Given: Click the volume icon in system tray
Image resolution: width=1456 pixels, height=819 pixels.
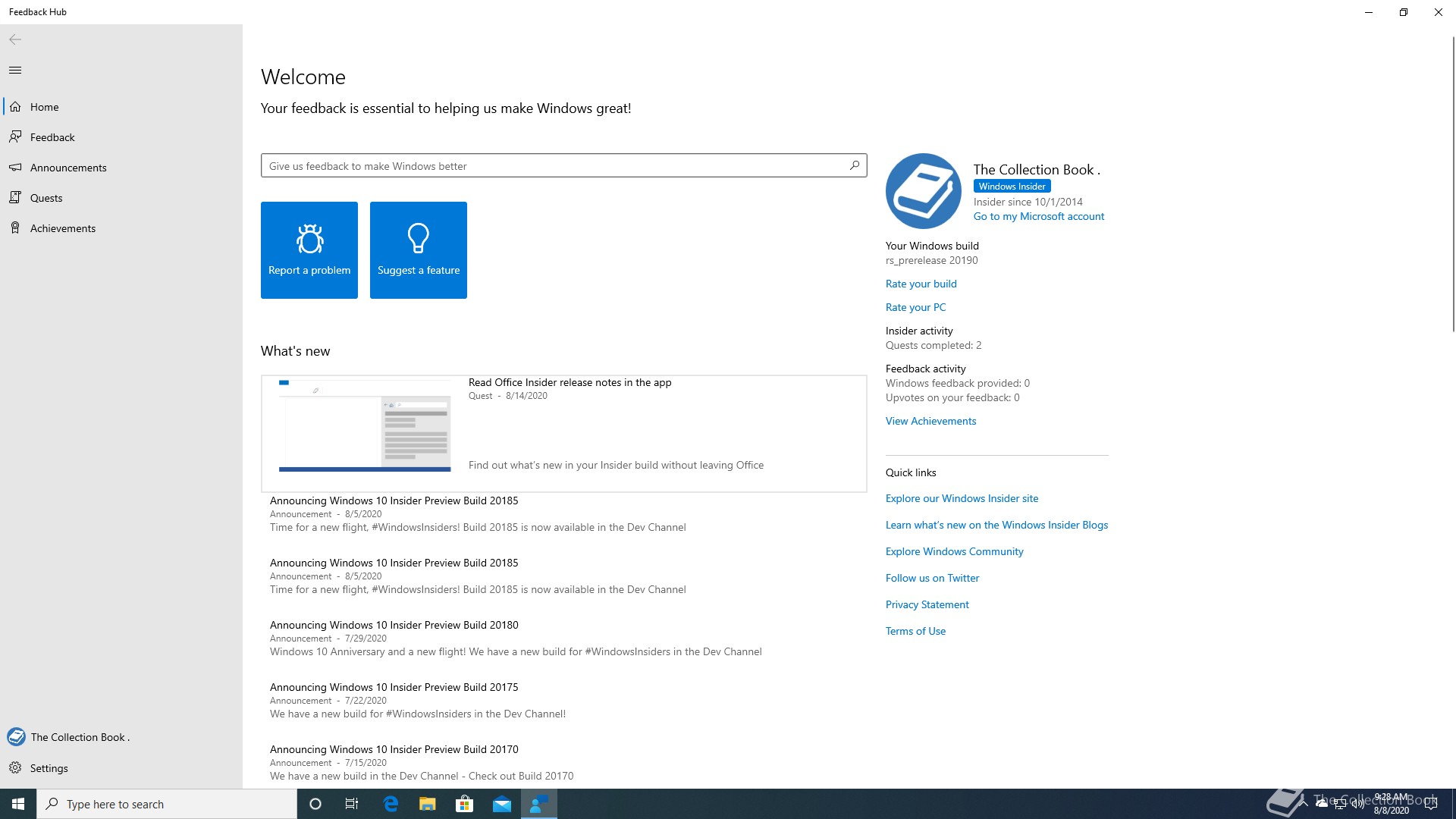Looking at the screenshot, I should pyautogui.click(x=1358, y=804).
